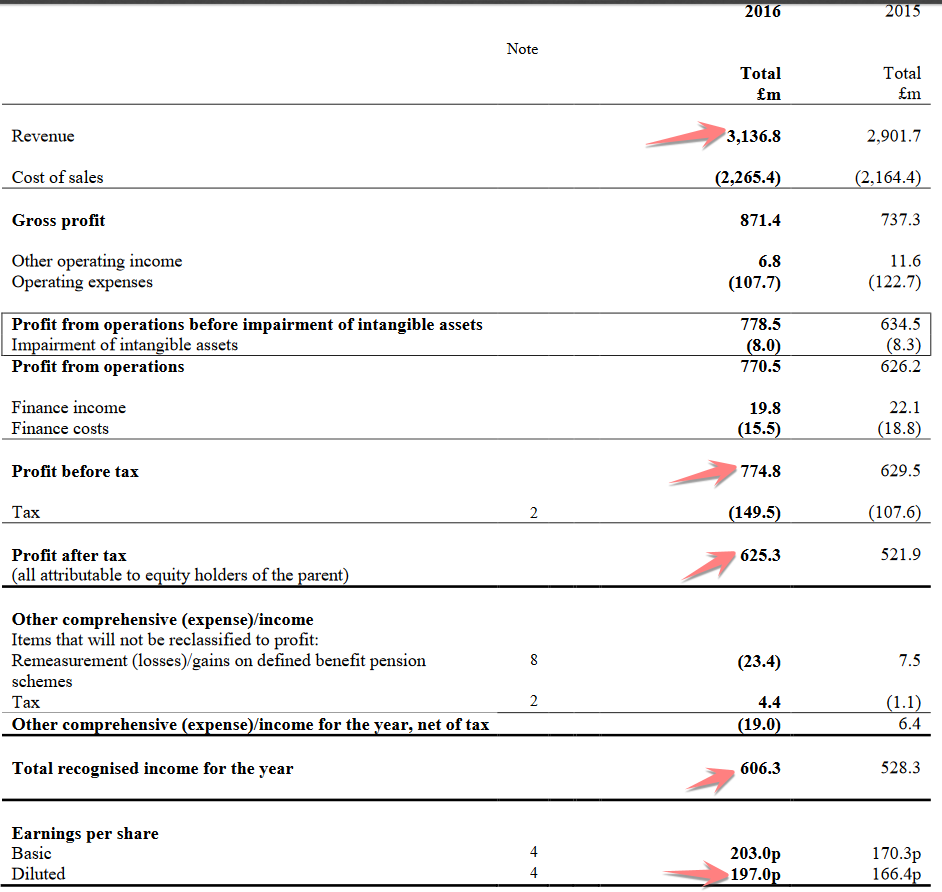942x892 pixels.
Task: Select the 2015 revenue figure 2,901.7
Action: coord(893,136)
